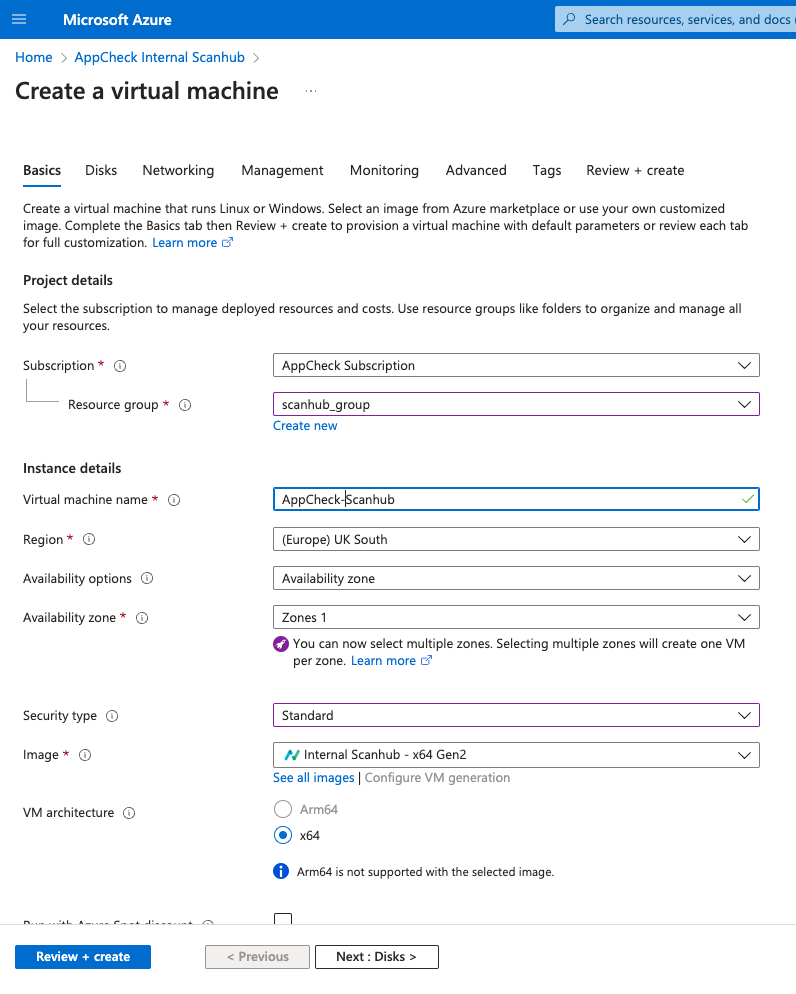Screen dimensions: 796x994
Task: View the Subscription info tooltip icon
Action: click(119, 365)
